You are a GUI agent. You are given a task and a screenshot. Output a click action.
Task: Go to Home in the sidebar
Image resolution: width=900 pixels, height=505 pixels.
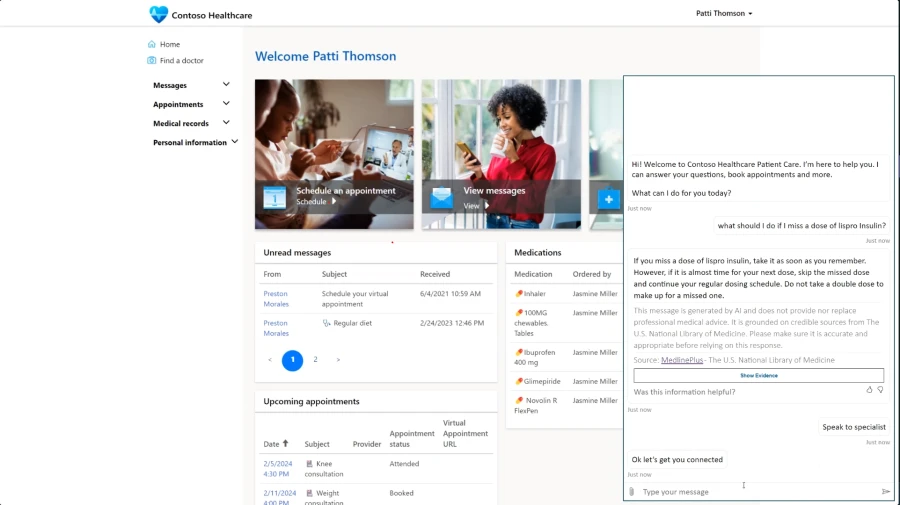pyautogui.click(x=169, y=44)
